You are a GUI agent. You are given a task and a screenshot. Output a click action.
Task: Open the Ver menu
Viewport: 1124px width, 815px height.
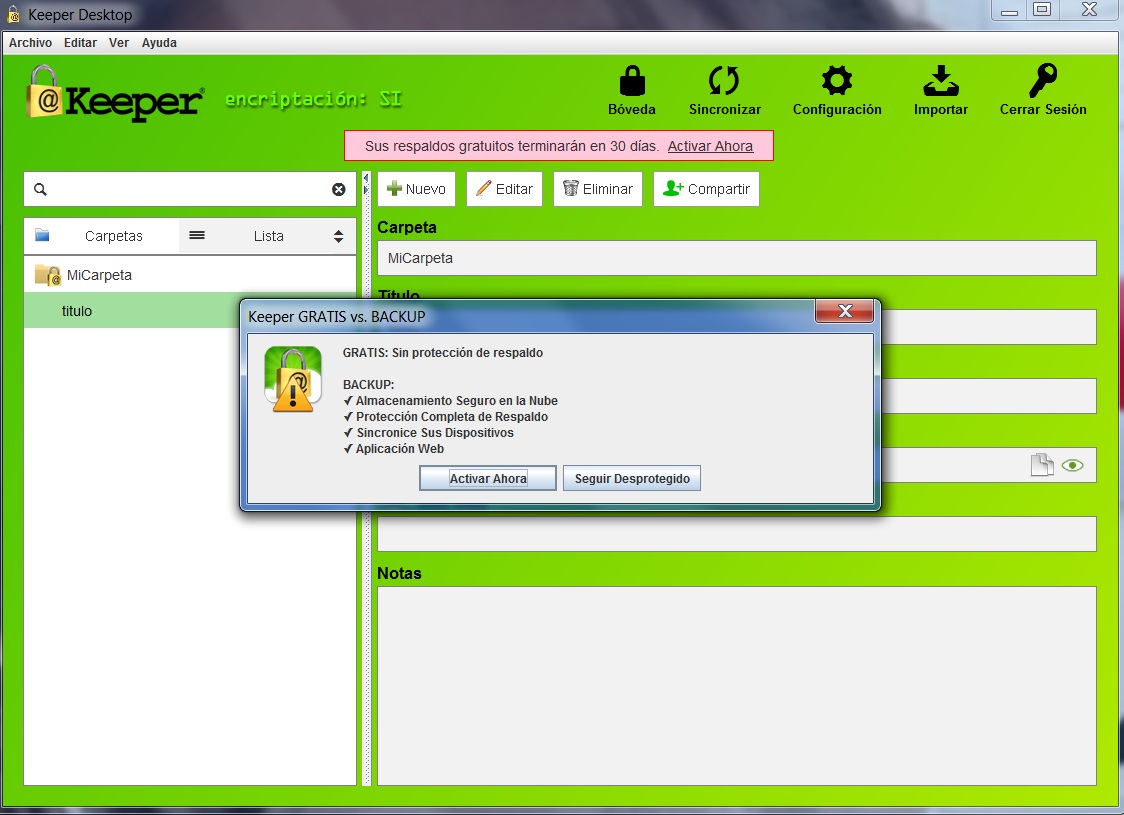(119, 42)
